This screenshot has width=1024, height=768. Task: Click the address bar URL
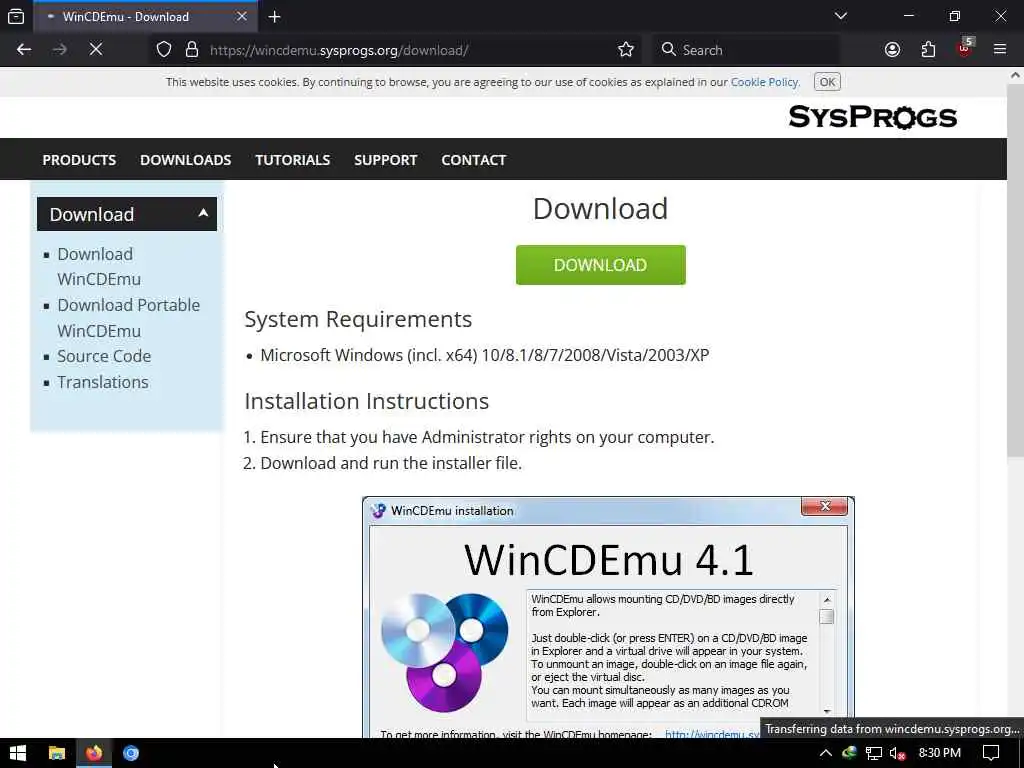pyautogui.click(x=339, y=50)
